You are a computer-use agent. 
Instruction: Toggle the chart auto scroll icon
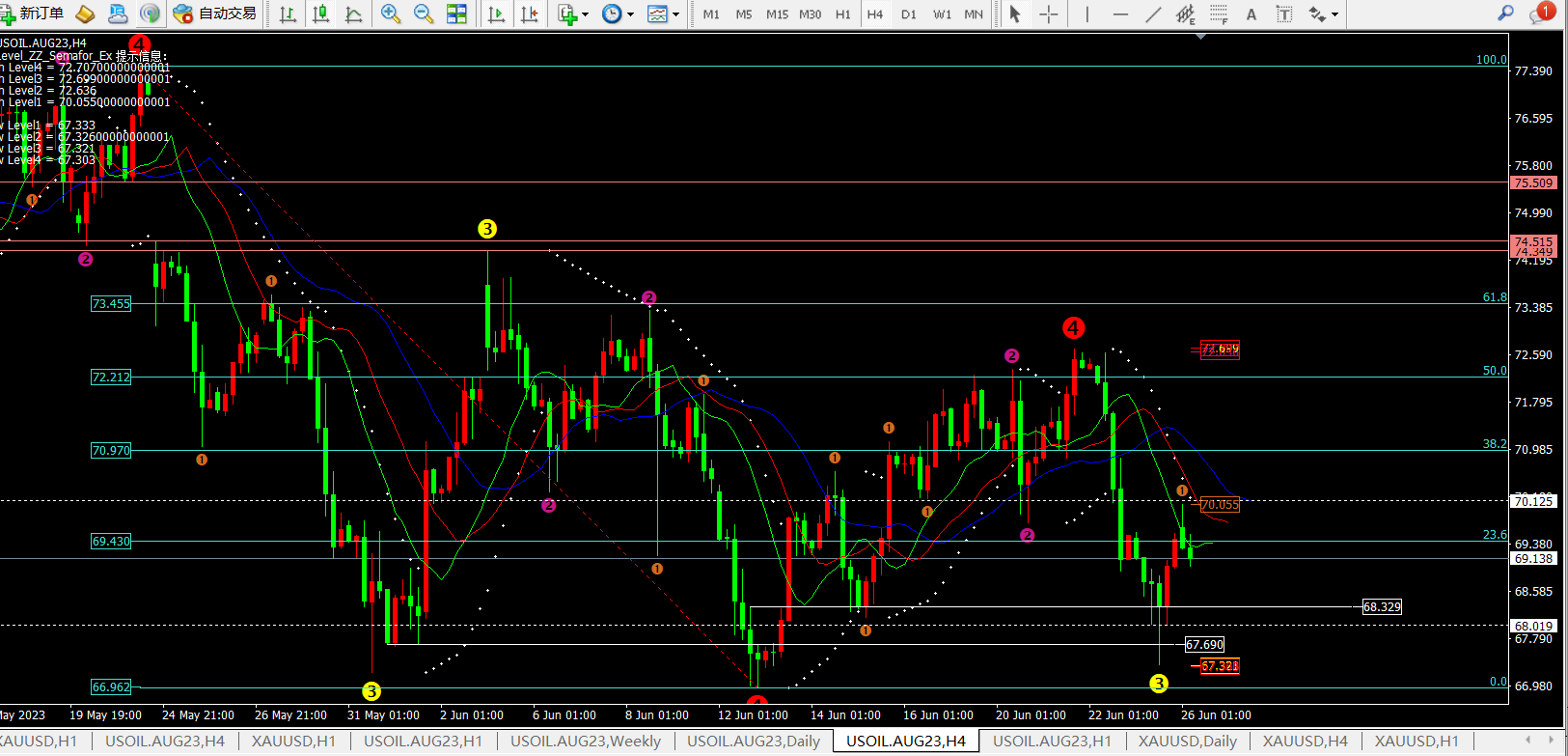coord(496,14)
